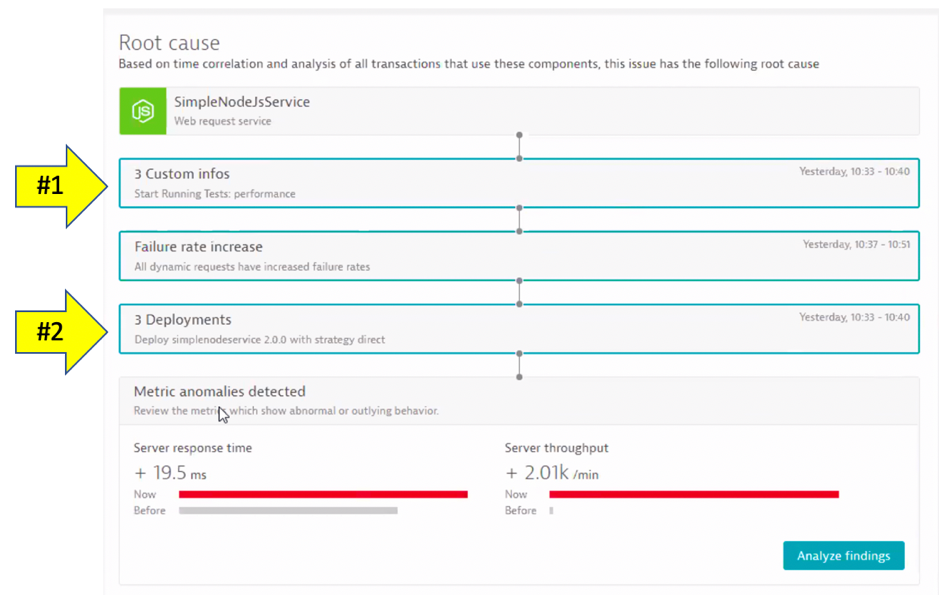Click the gray Before bar under Server response time
Screen dimensions: 939x595
point(288,510)
